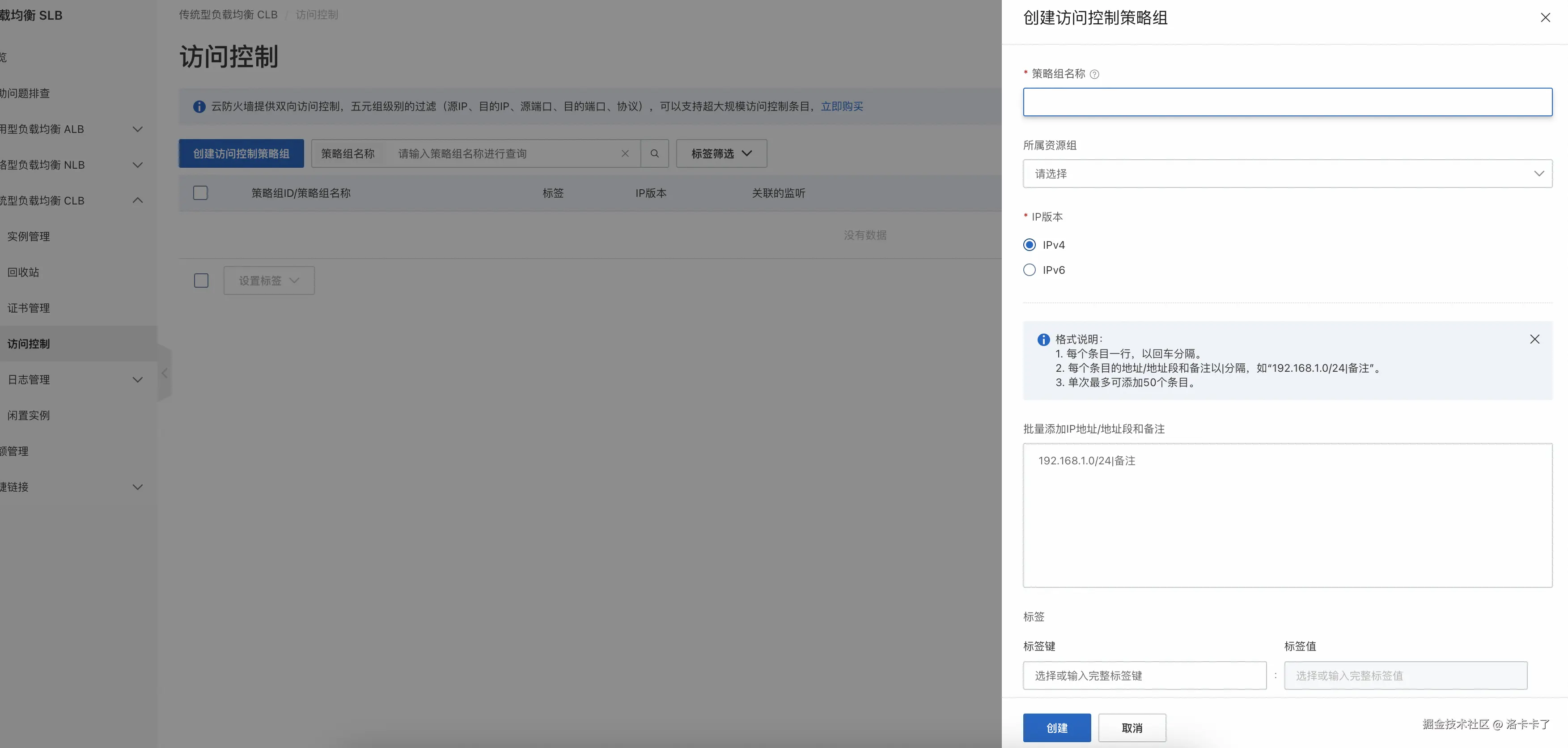Close the 创建访问控制策略组 drawer panel
The height and width of the screenshot is (748, 1568).
click(x=1545, y=17)
